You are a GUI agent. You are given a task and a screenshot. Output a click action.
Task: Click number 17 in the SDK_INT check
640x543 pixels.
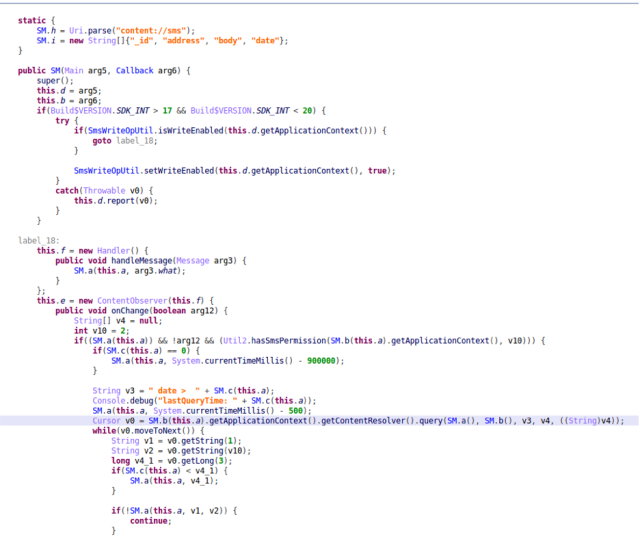click(x=167, y=111)
